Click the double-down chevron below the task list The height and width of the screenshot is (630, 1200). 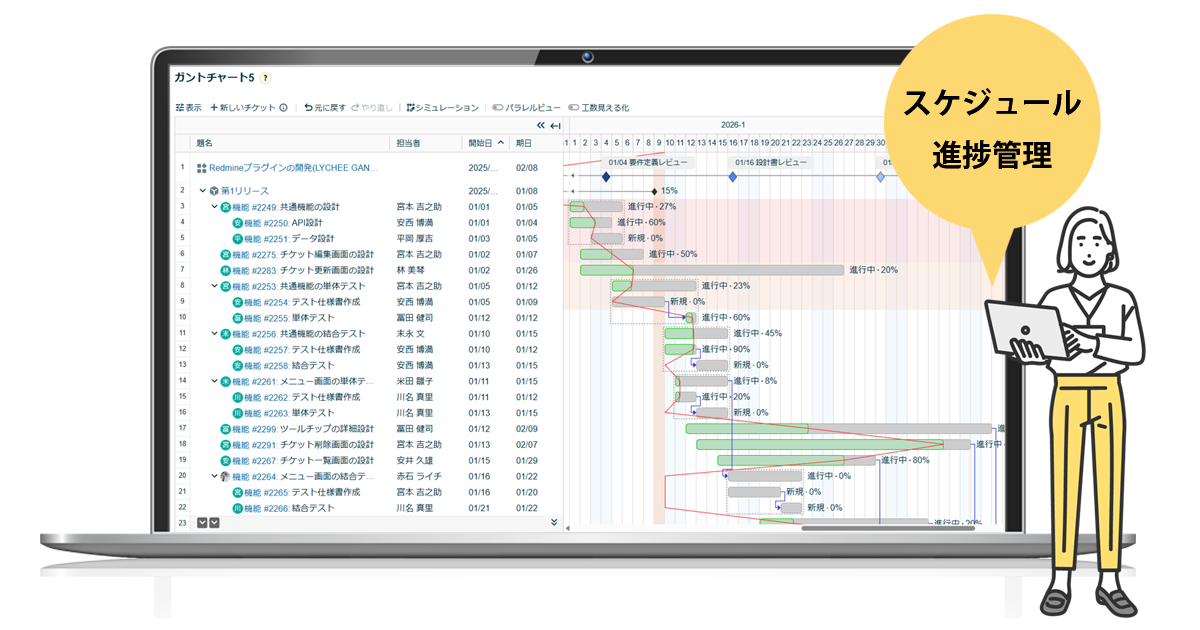(x=553, y=522)
